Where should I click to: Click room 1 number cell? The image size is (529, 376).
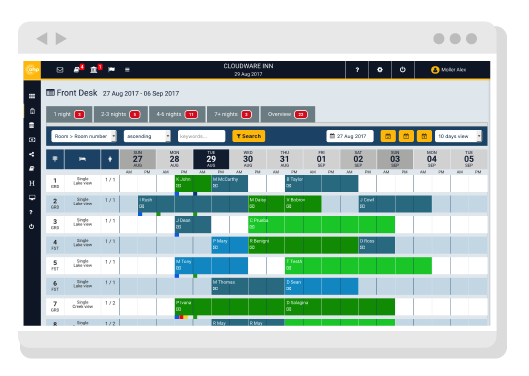coord(55,183)
